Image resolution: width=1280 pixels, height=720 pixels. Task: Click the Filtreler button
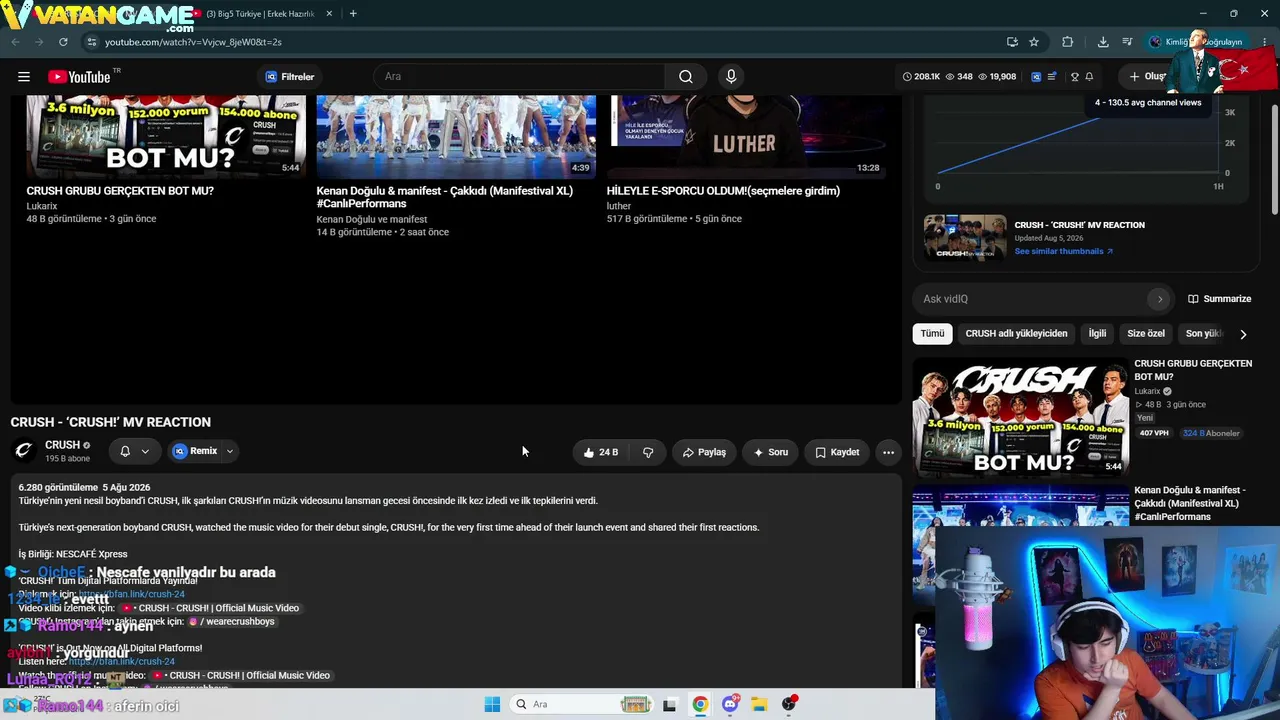[290, 77]
